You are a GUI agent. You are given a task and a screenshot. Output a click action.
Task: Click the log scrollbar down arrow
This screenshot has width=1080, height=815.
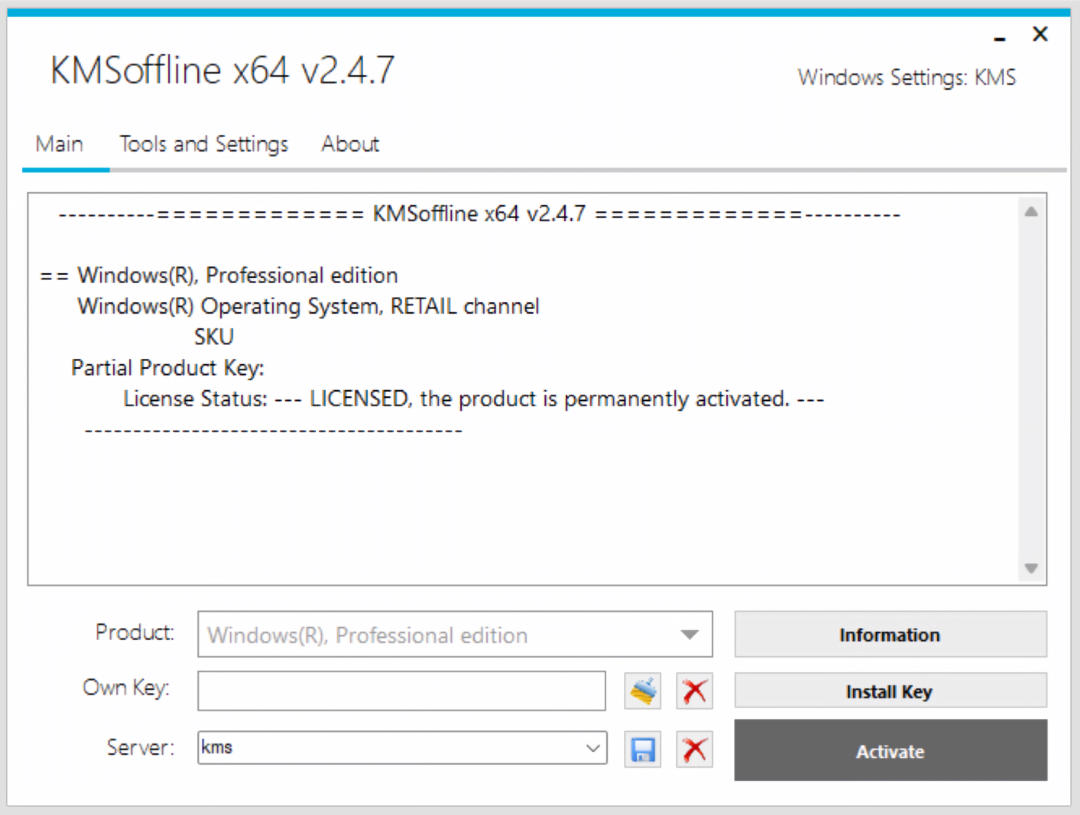pyautogui.click(x=1031, y=568)
